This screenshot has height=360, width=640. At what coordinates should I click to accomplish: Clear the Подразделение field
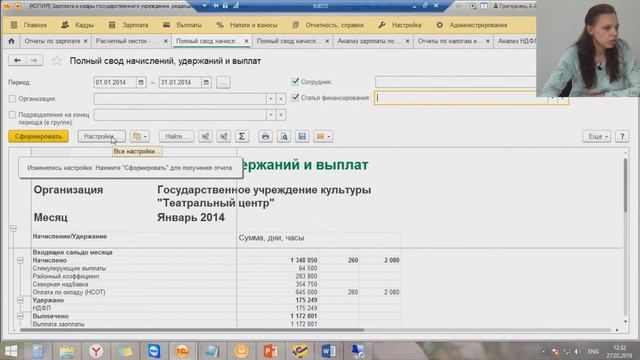coord(281,115)
